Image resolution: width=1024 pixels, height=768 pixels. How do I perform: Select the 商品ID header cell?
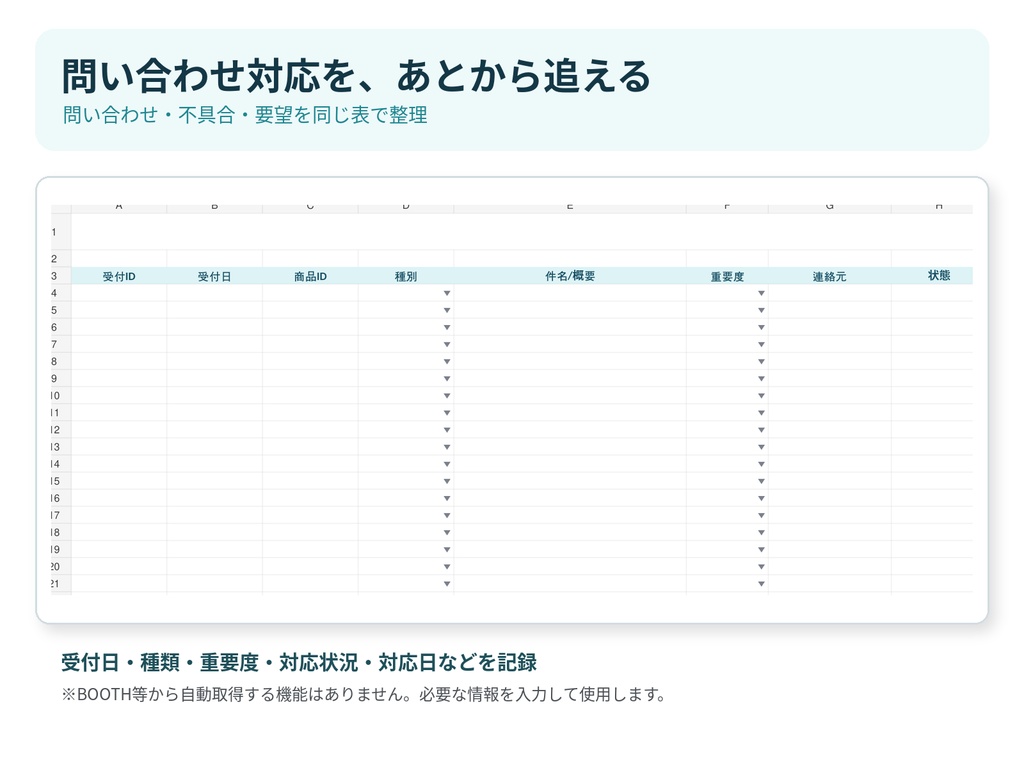[x=310, y=276]
